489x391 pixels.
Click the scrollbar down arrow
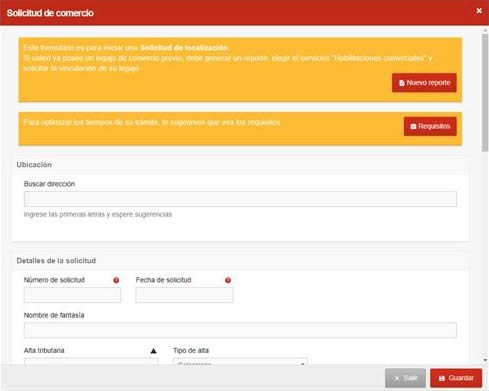(485, 360)
